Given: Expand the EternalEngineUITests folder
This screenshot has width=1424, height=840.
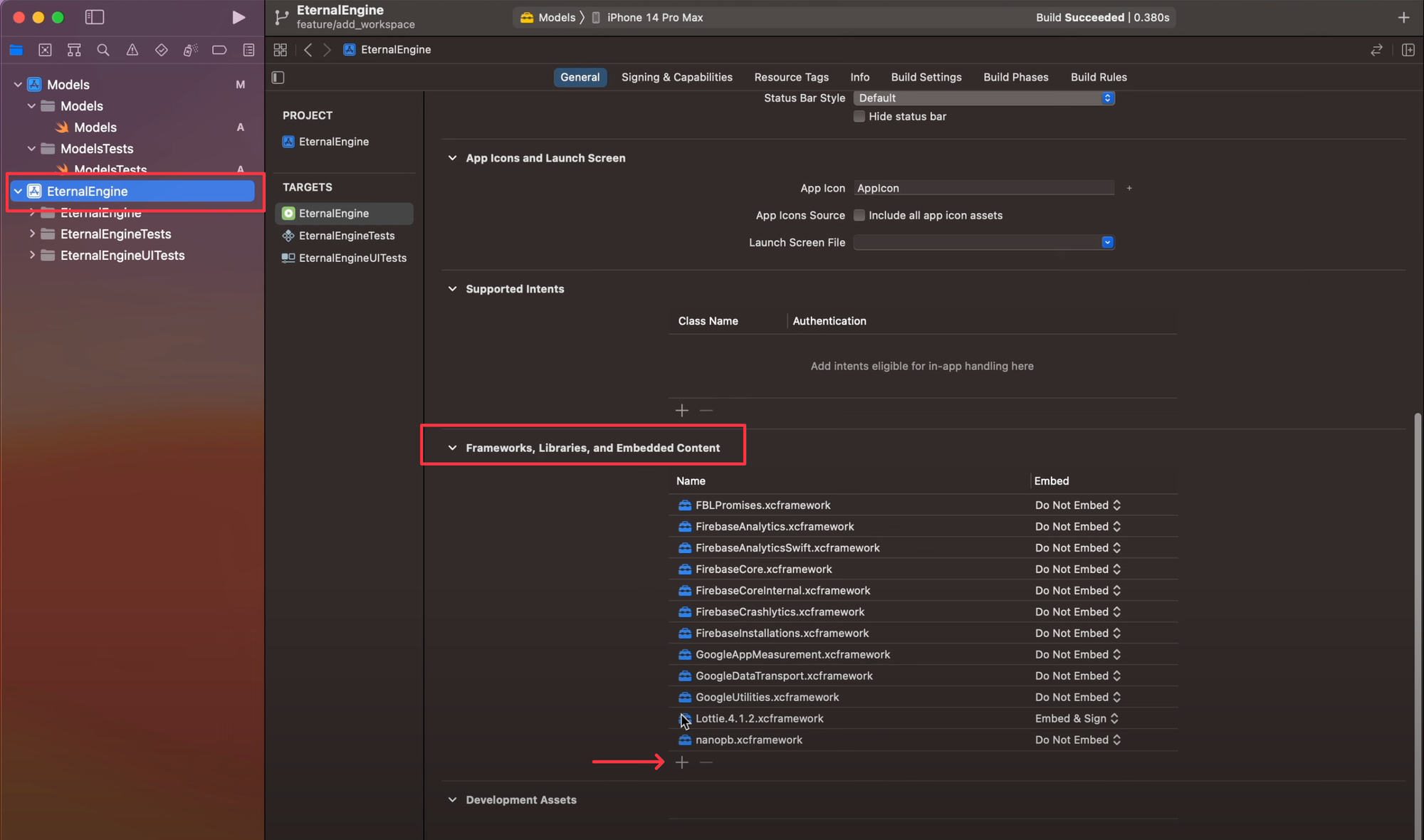Looking at the screenshot, I should 32,256.
